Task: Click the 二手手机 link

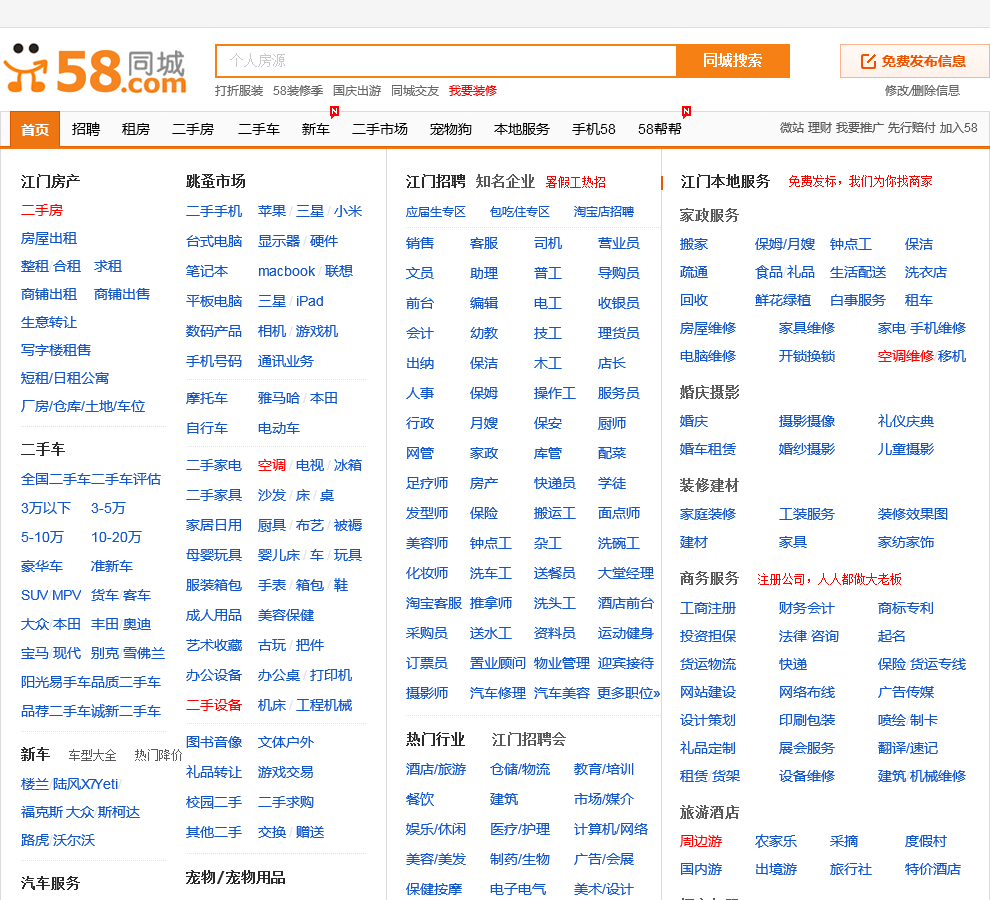Action: (x=213, y=211)
